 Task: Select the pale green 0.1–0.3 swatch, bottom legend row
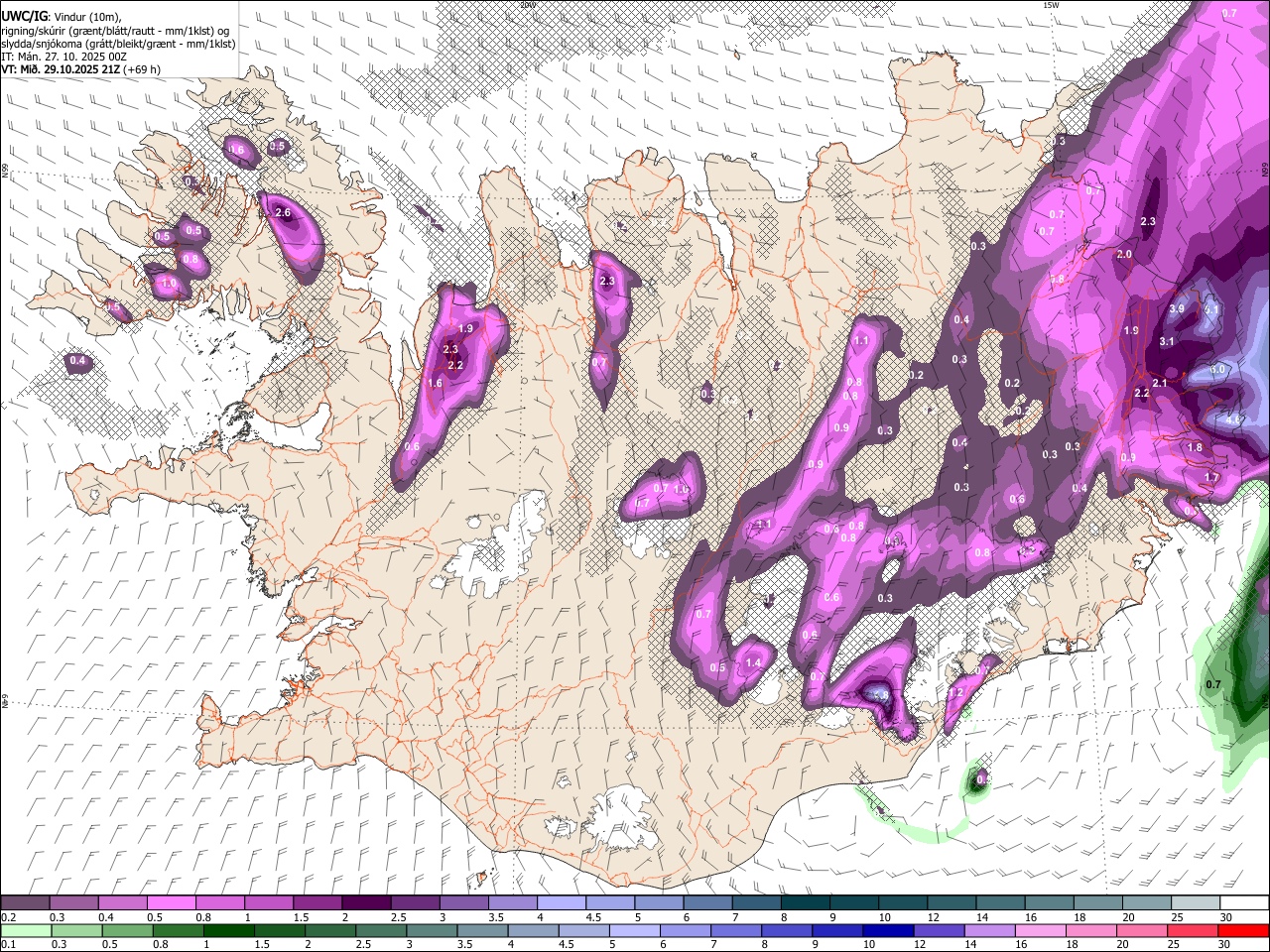25,930
